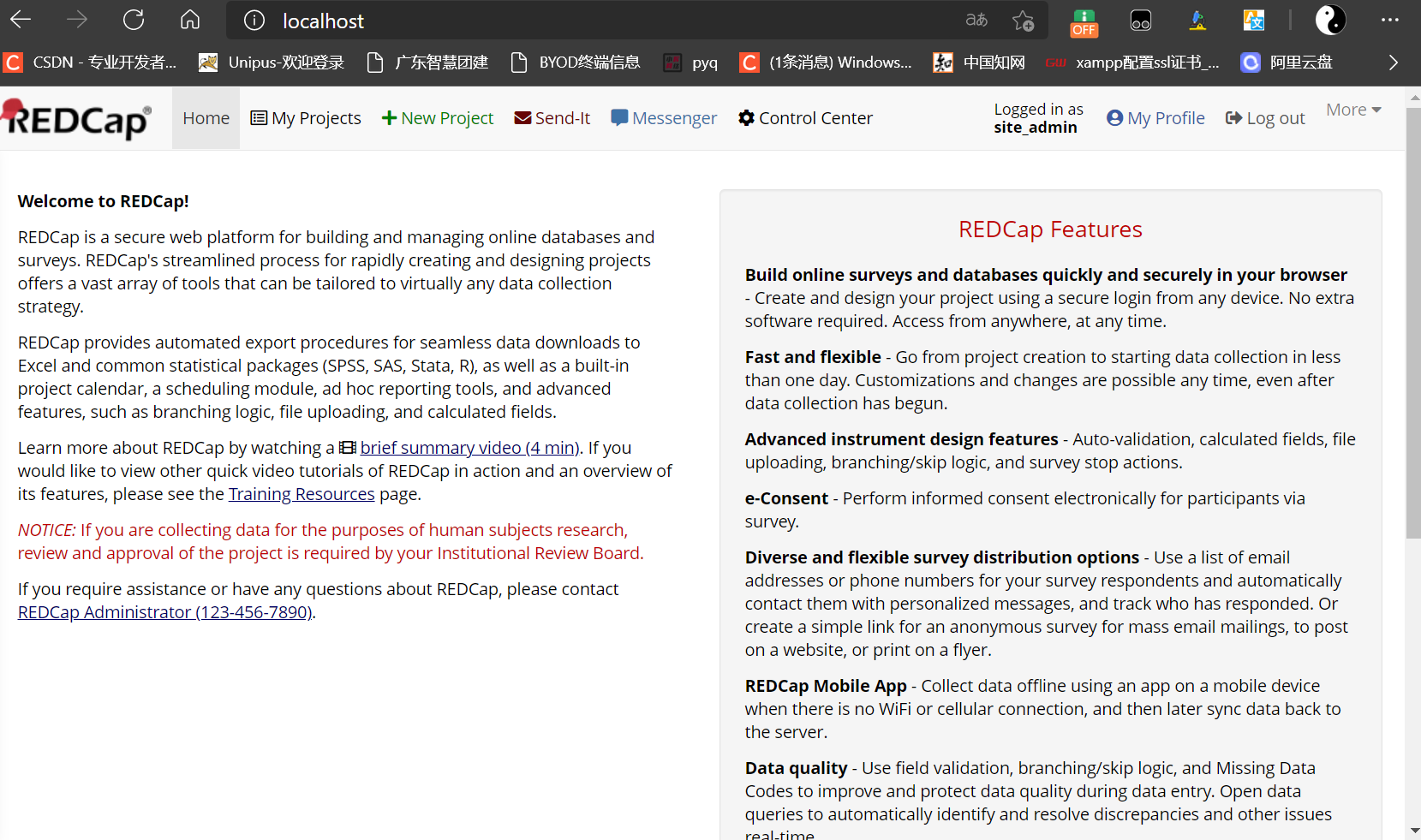Screen dimensions: 1421x840
Task: Contact REDCap Administrator (123-456-7890) link
Action: (x=165, y=612)
